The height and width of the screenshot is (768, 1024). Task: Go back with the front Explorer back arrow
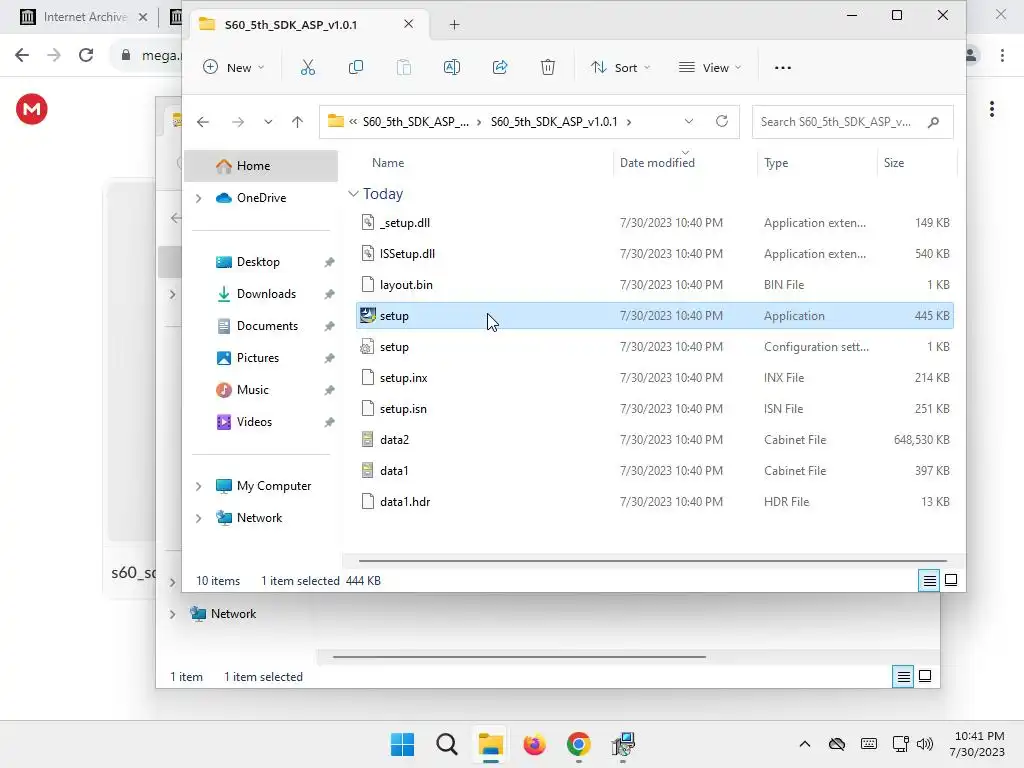(x=203, y=122)
